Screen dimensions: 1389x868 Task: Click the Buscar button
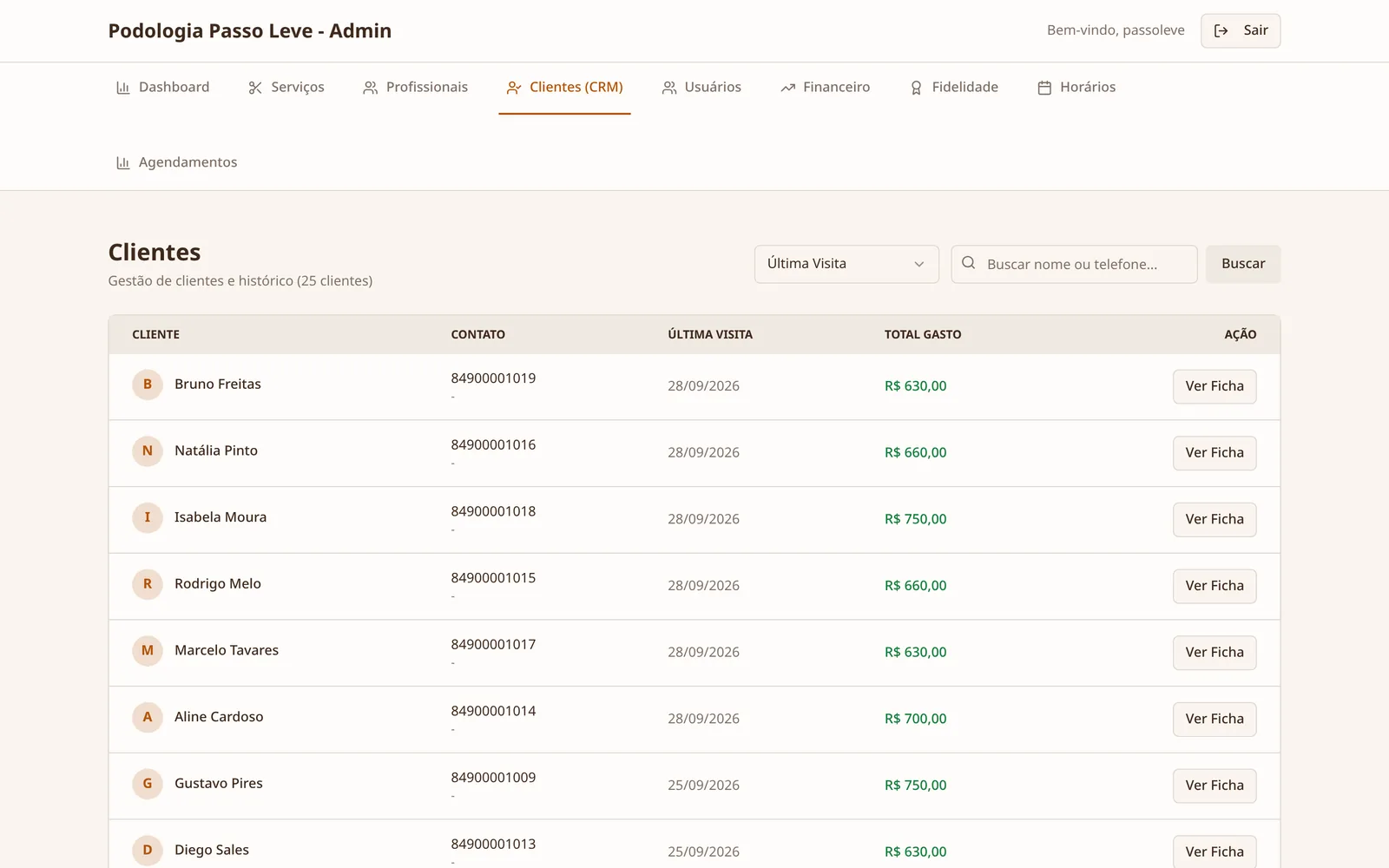coord(1243,264)
